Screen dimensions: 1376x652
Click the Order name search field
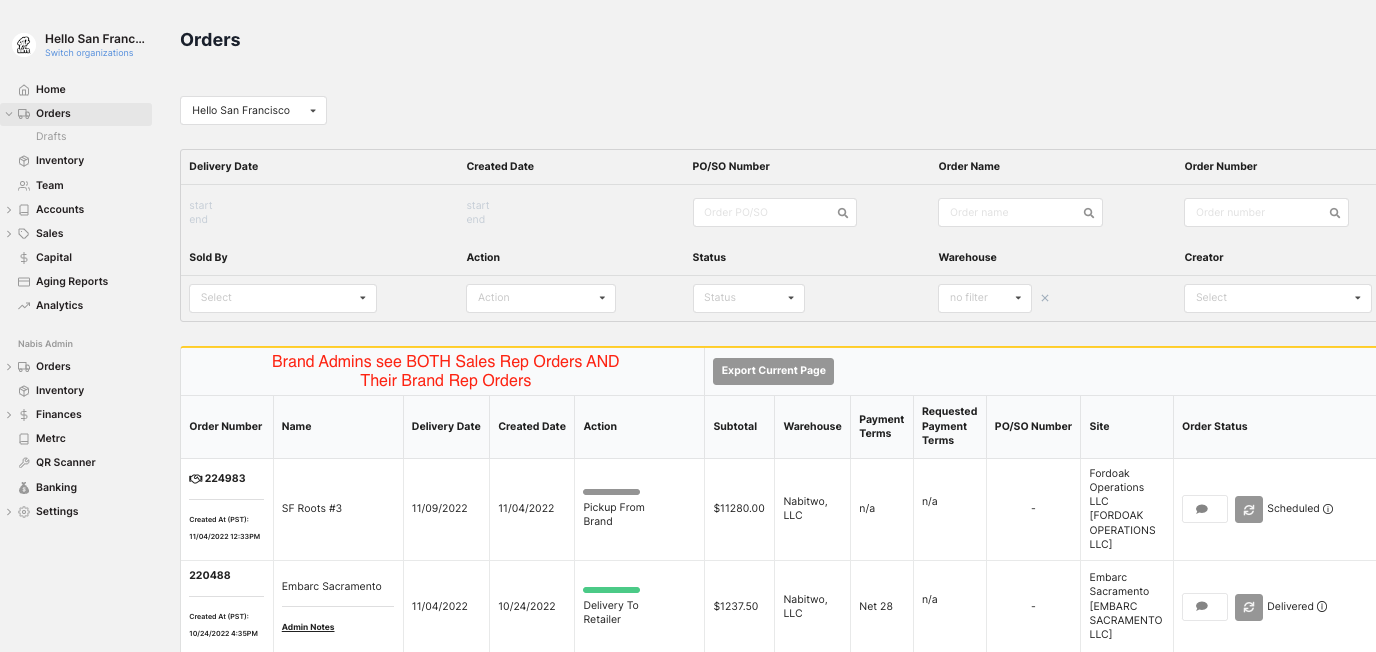[x=1010, y=213]
